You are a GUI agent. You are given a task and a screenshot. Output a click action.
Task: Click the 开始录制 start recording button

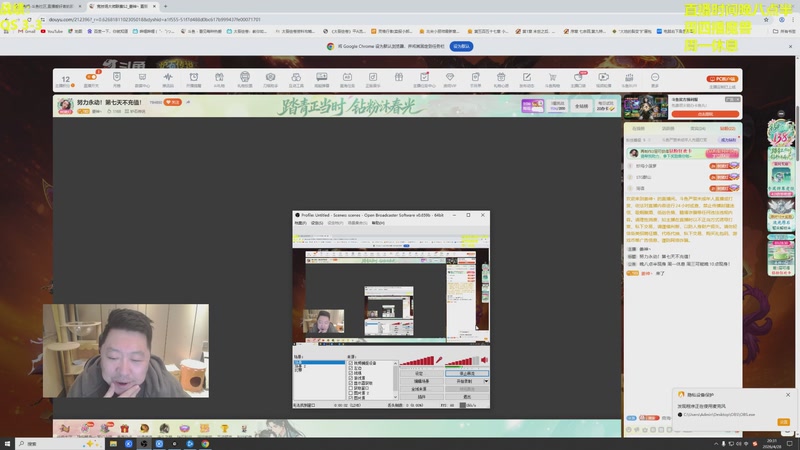click(464, 381)
